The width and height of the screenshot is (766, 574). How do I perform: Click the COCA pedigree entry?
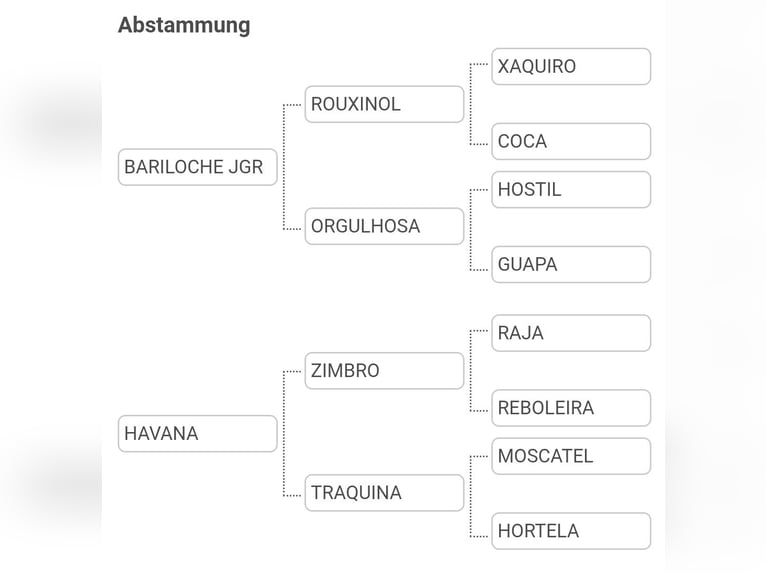pos(571,141)
